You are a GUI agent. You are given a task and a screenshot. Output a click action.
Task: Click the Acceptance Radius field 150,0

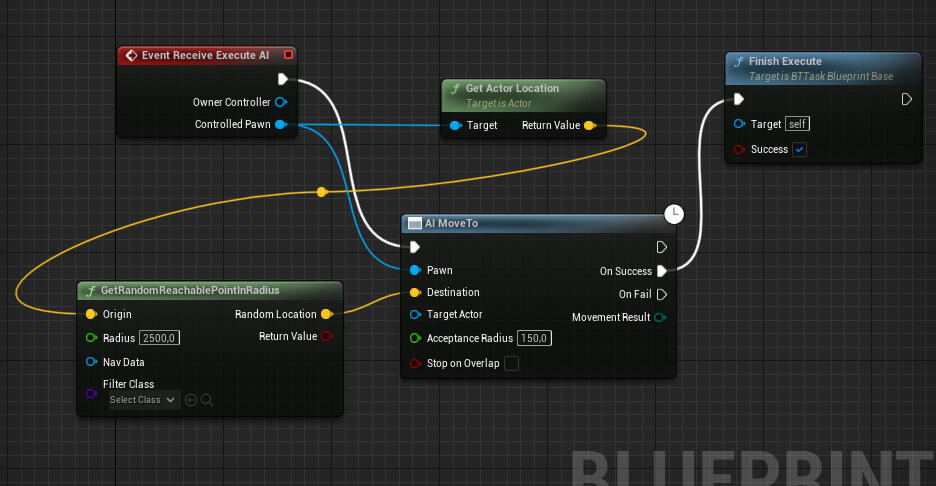click(x=534, y=339)
